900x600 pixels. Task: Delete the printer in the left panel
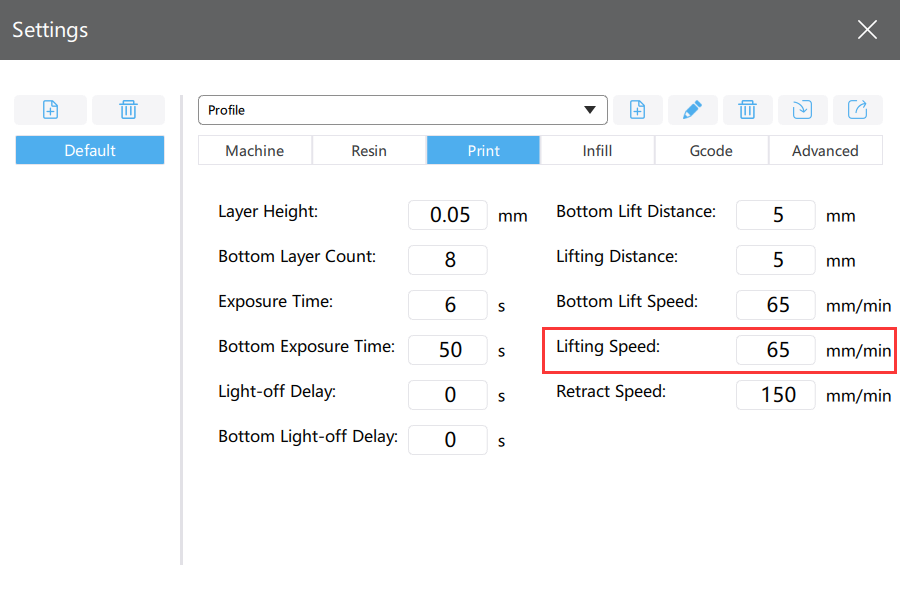click(129, 110)
